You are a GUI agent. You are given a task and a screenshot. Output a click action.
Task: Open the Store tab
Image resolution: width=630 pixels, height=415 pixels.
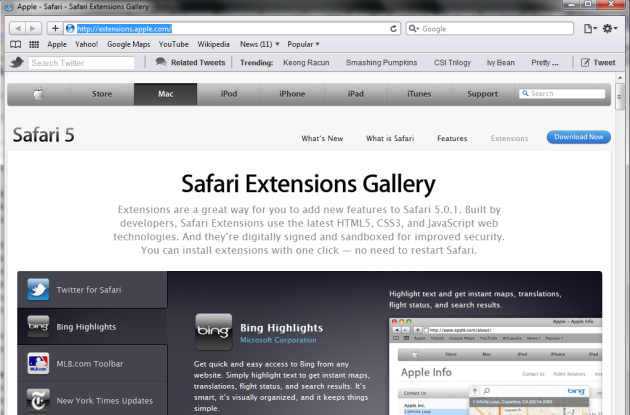coord(102,94)
